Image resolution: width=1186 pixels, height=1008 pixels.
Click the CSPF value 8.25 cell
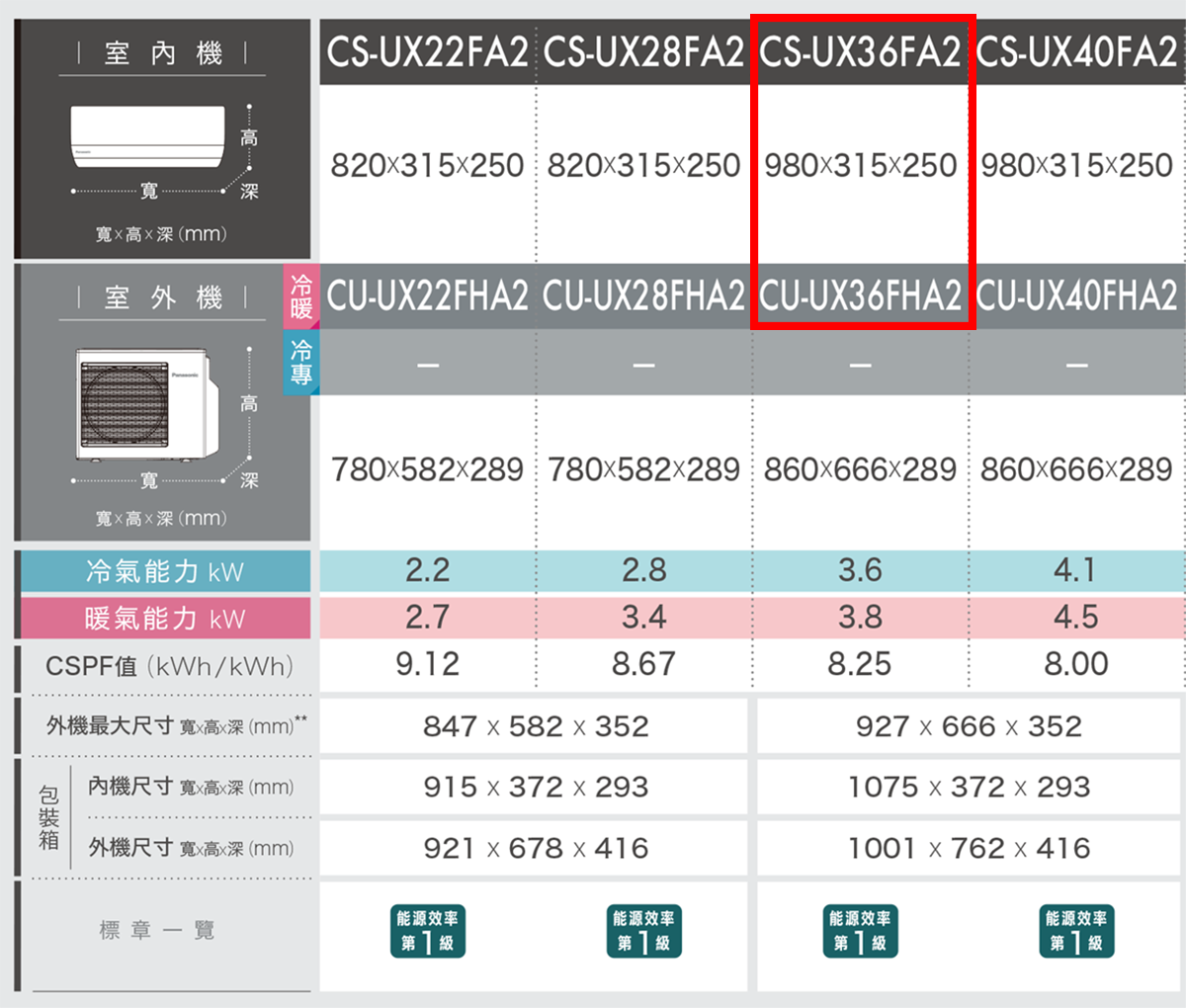(x=860, y=664)
